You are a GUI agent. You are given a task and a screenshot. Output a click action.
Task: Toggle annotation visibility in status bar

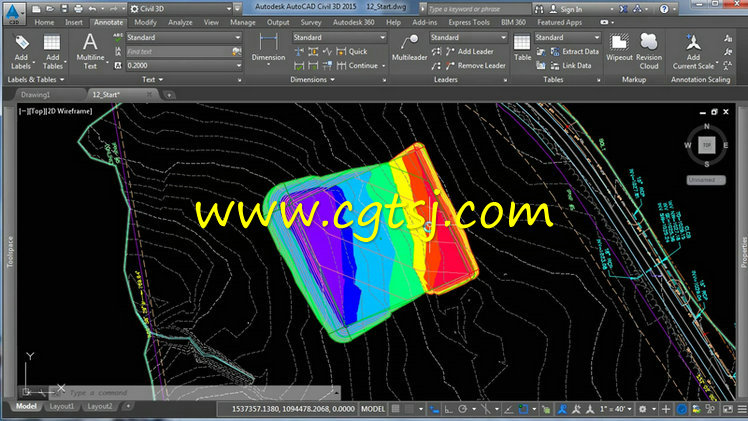(562, 409)
